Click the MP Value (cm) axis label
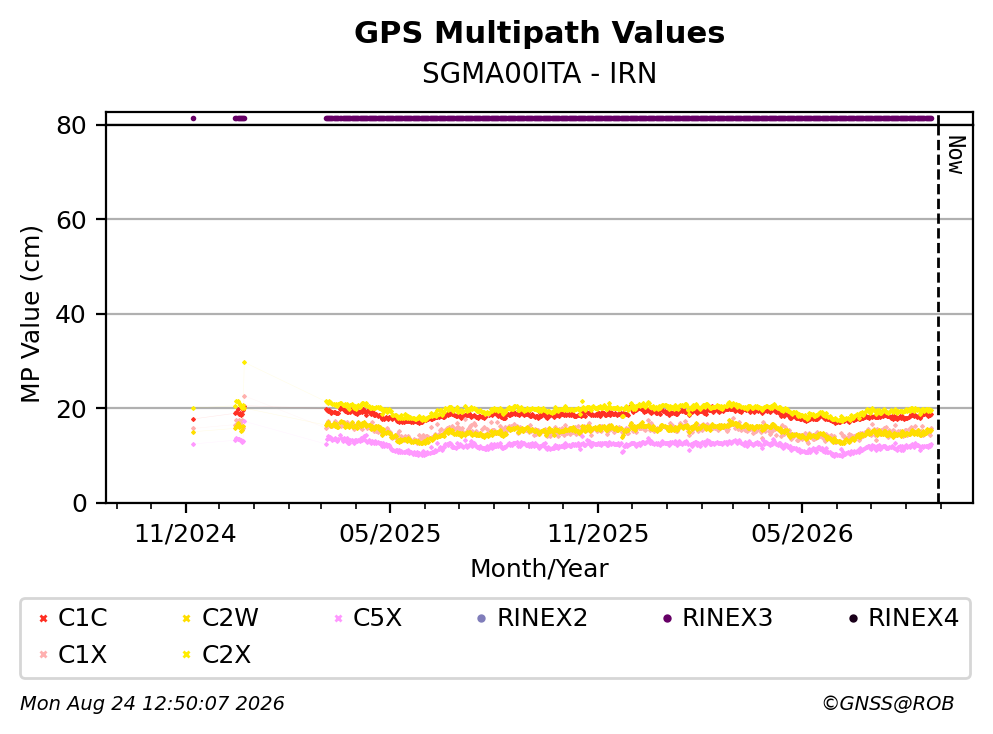993x734 pixels. 30,314
